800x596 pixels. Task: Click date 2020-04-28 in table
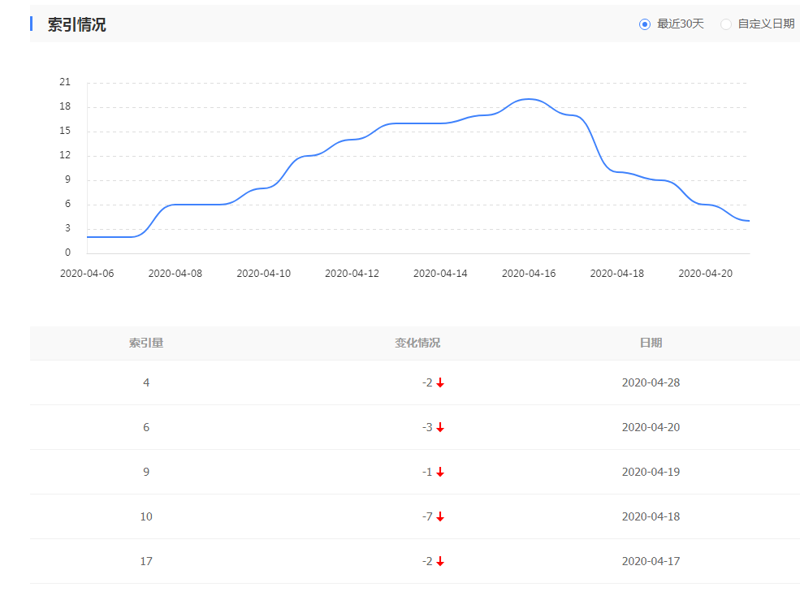tap(651, 383)
